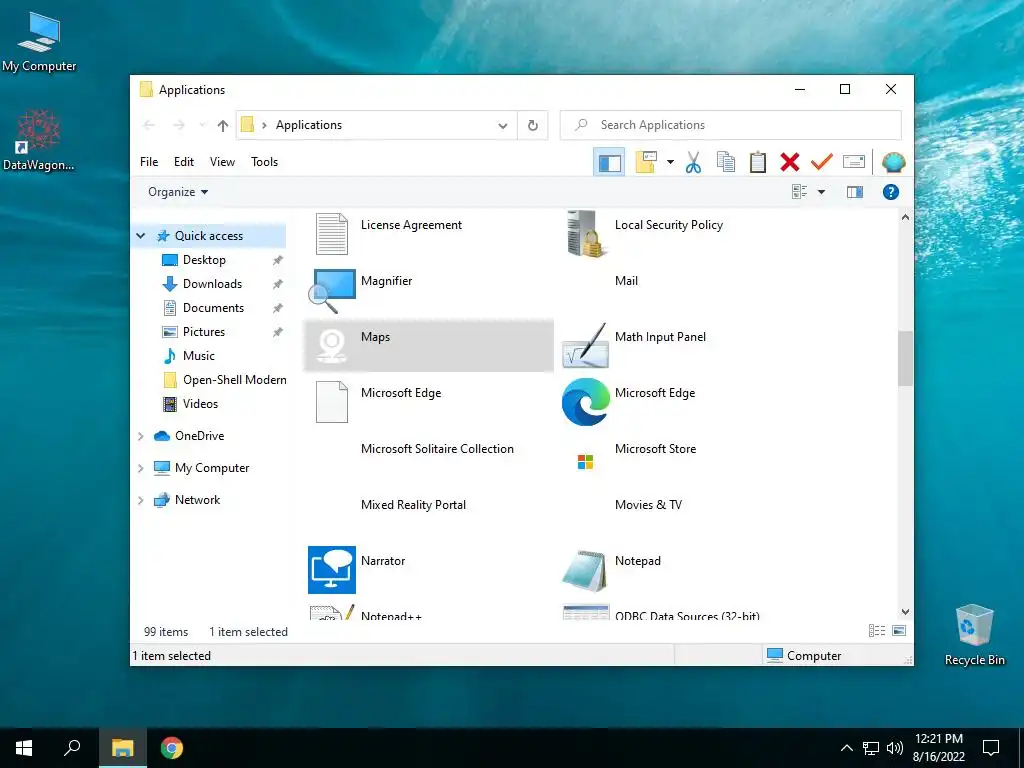Select the Recycle Bin desktop icon
The height and width of the screenshot is (768, 1024).
tap(974, 635)
